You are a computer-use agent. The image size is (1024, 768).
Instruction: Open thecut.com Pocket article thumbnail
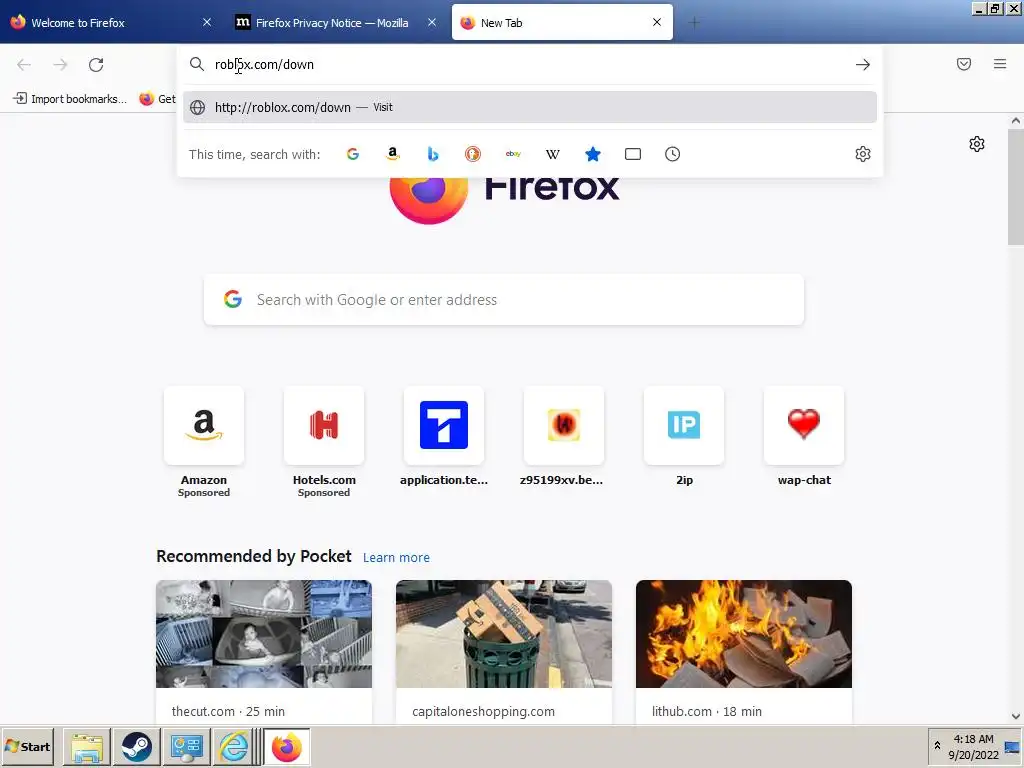click(x=264, y=633)
